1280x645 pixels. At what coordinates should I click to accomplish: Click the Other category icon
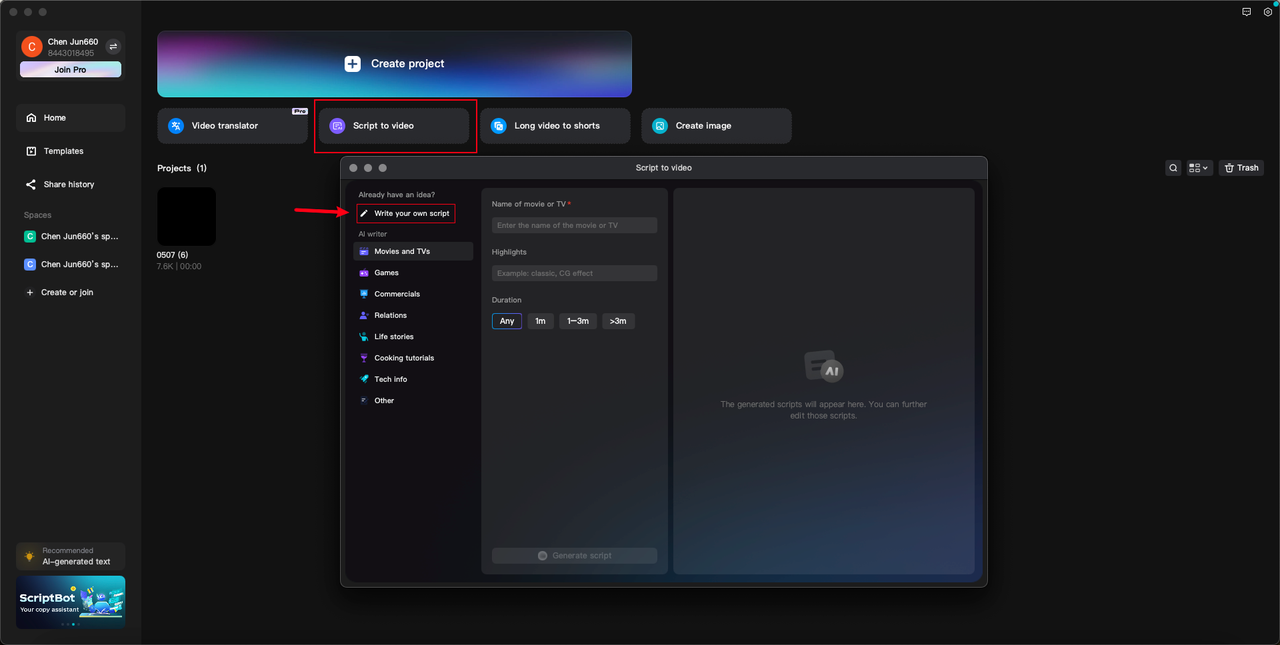(364, 401)
